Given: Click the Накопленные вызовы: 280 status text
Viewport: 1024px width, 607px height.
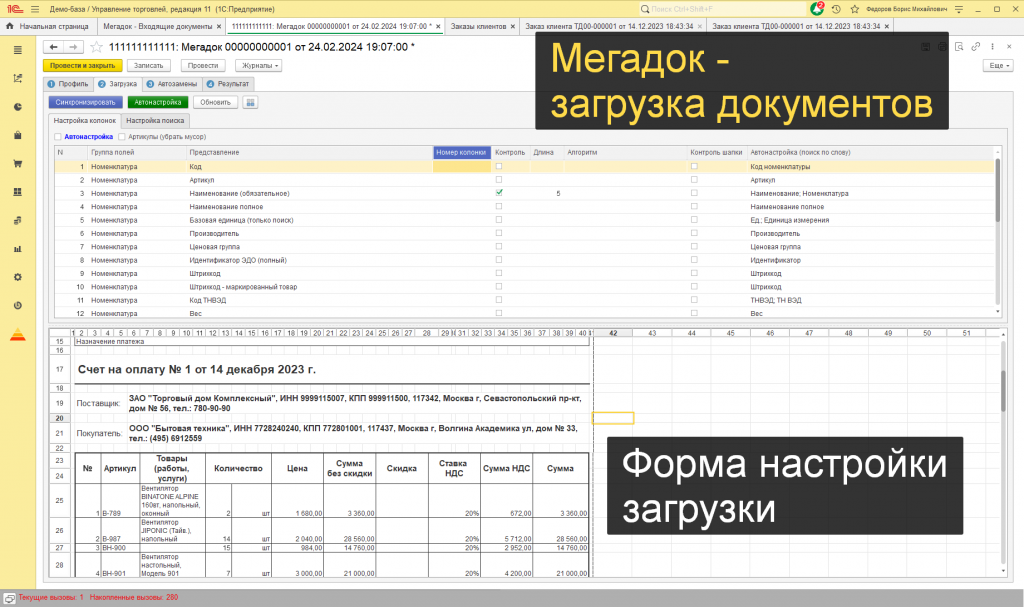Looking at the screenshot, I should point(134,597).
